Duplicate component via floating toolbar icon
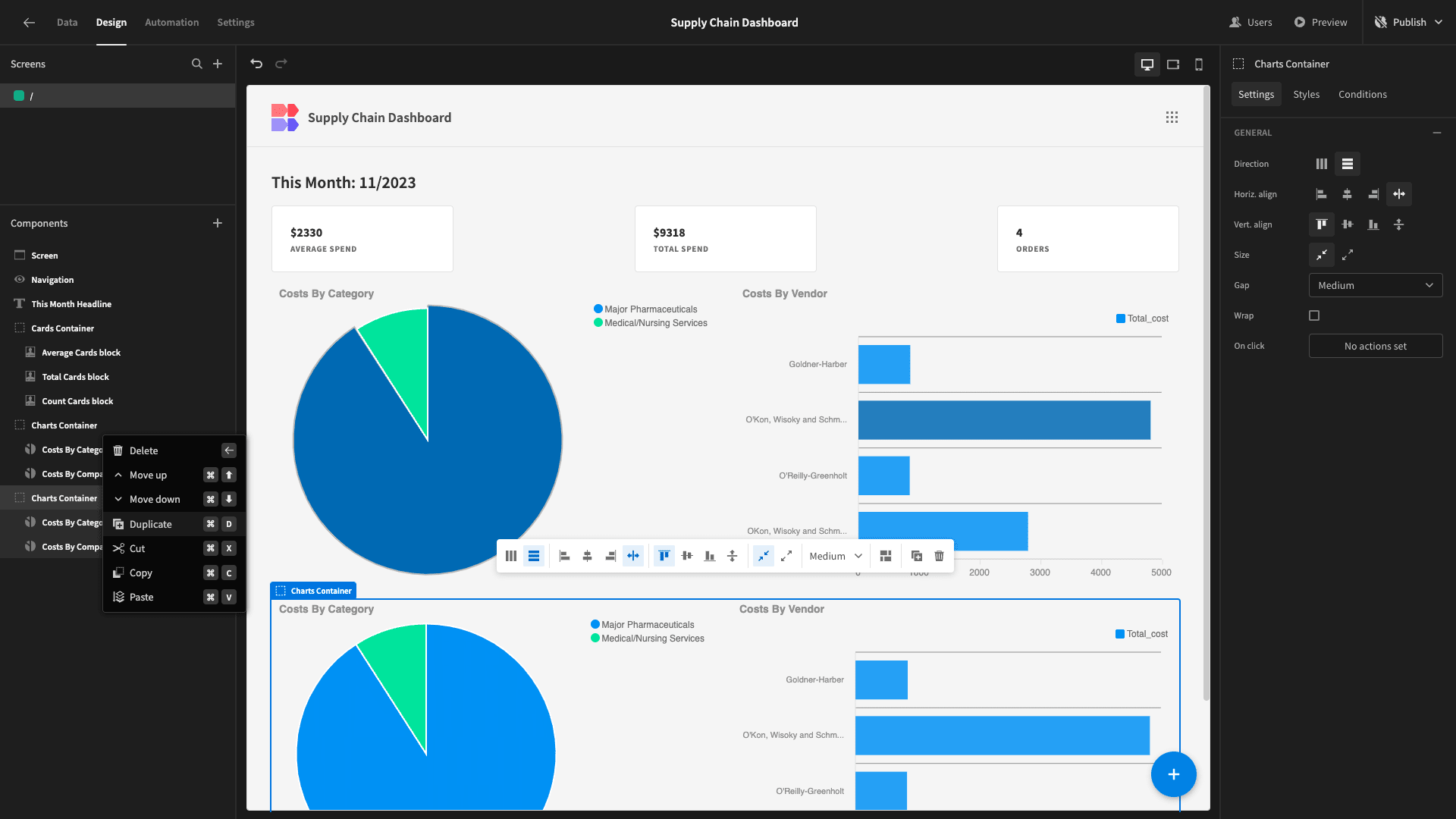The width and height of the screenshot is (1456, 819). point(916,556)
